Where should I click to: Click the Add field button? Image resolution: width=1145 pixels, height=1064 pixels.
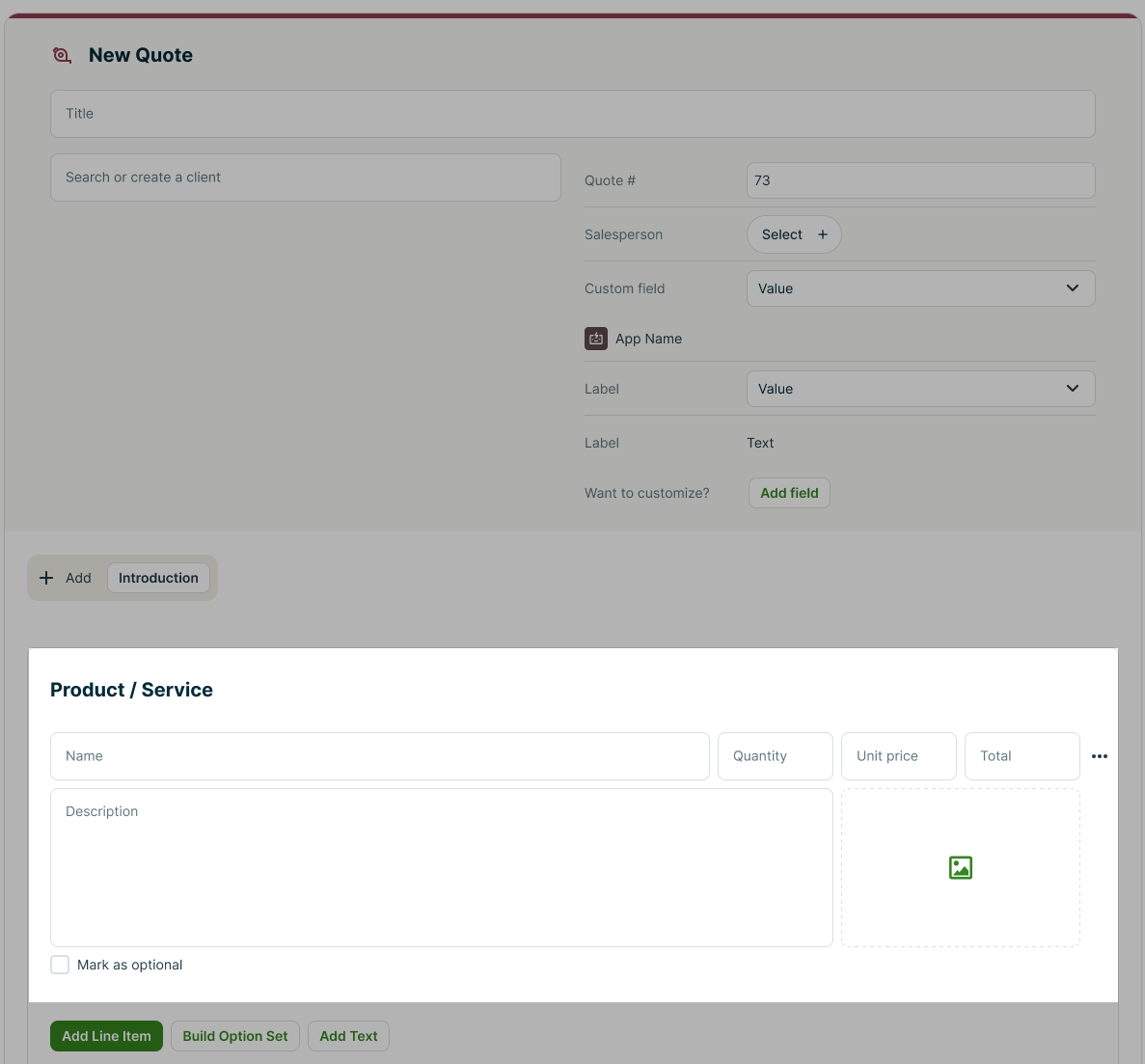click(789, 493)
